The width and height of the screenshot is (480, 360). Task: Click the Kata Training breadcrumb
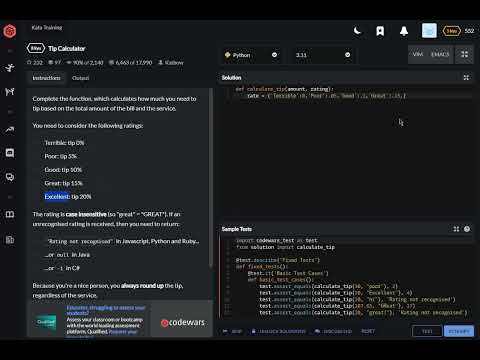point(47,28)
